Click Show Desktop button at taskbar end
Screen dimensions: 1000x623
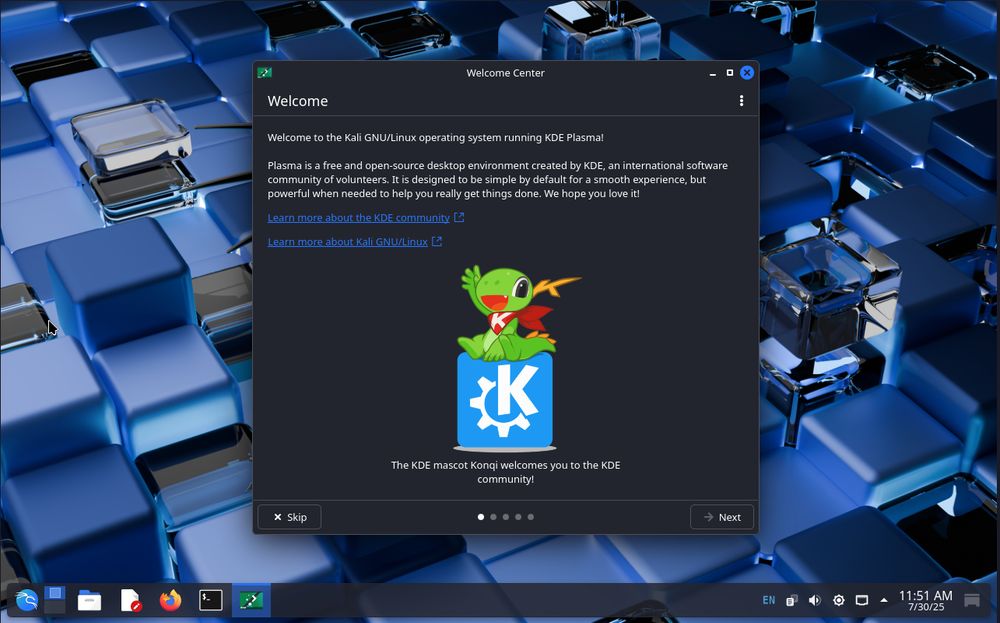[x=972, y=600]
